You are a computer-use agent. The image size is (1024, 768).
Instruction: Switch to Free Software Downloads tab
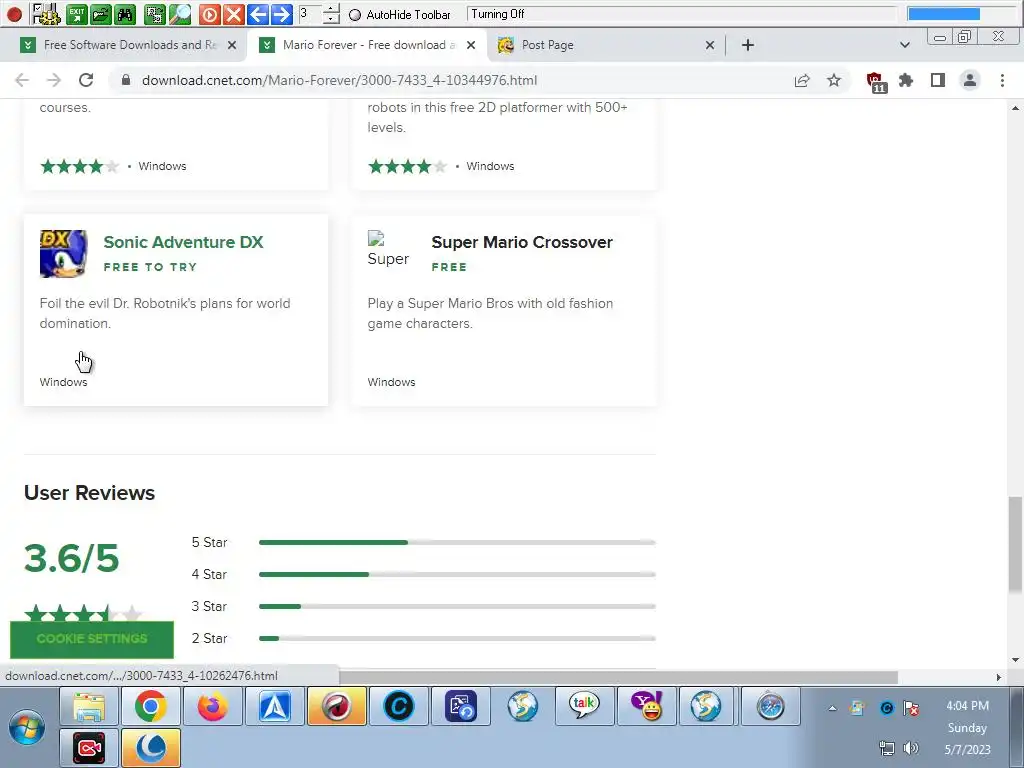(x=129, y=45)
